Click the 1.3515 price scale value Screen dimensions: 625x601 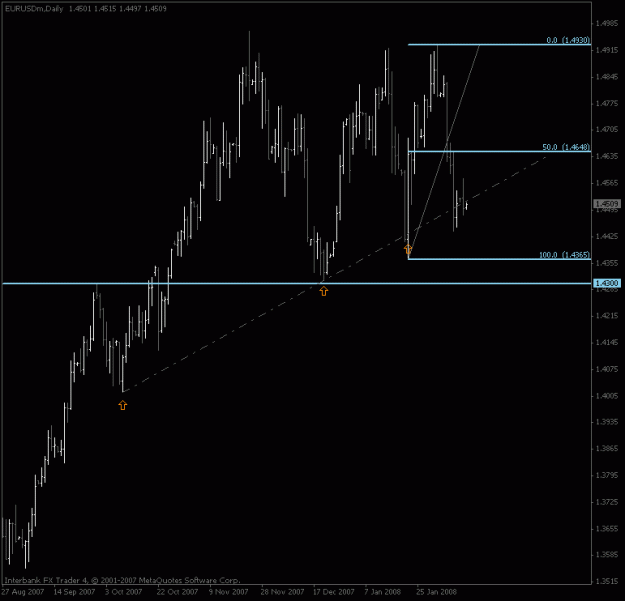pos(607,581)
